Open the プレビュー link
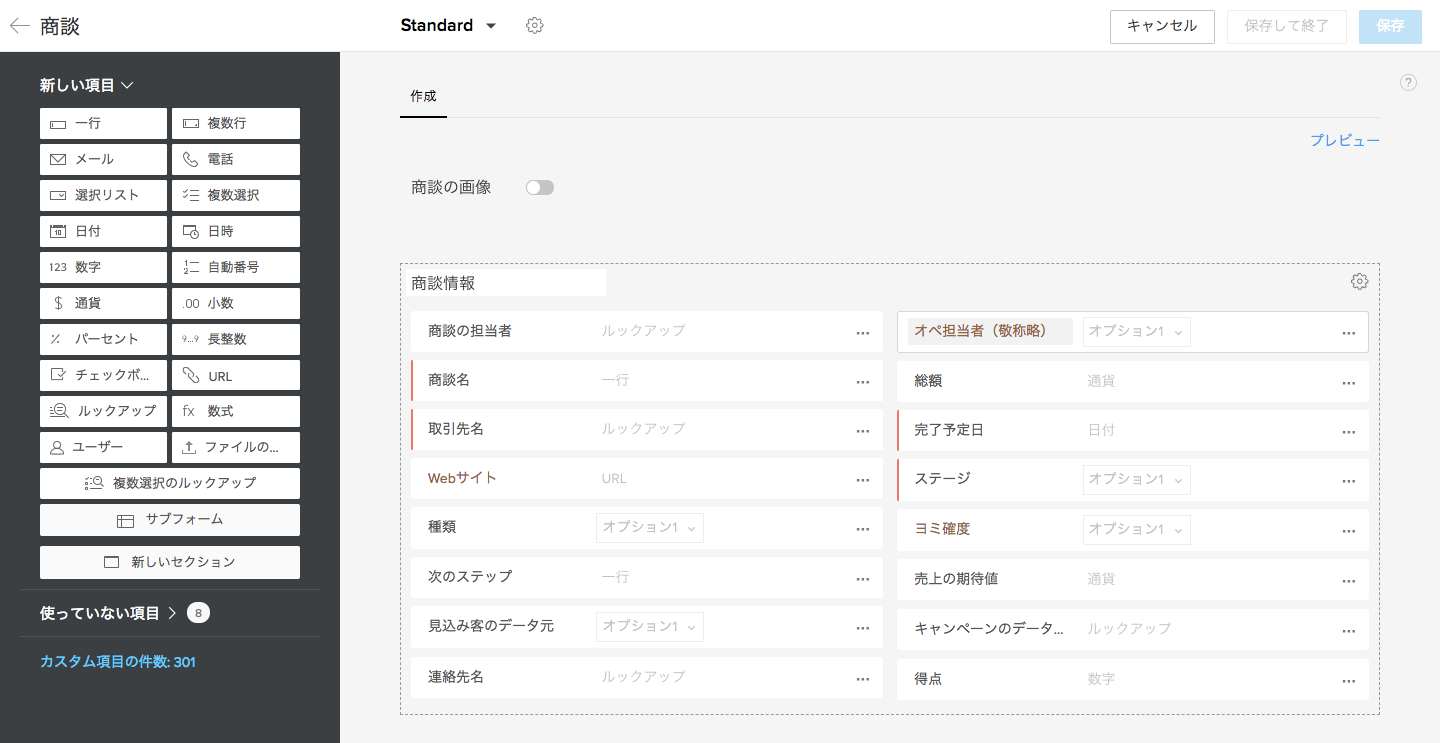Screen dimensions: 1440x743 point(1344,141)
